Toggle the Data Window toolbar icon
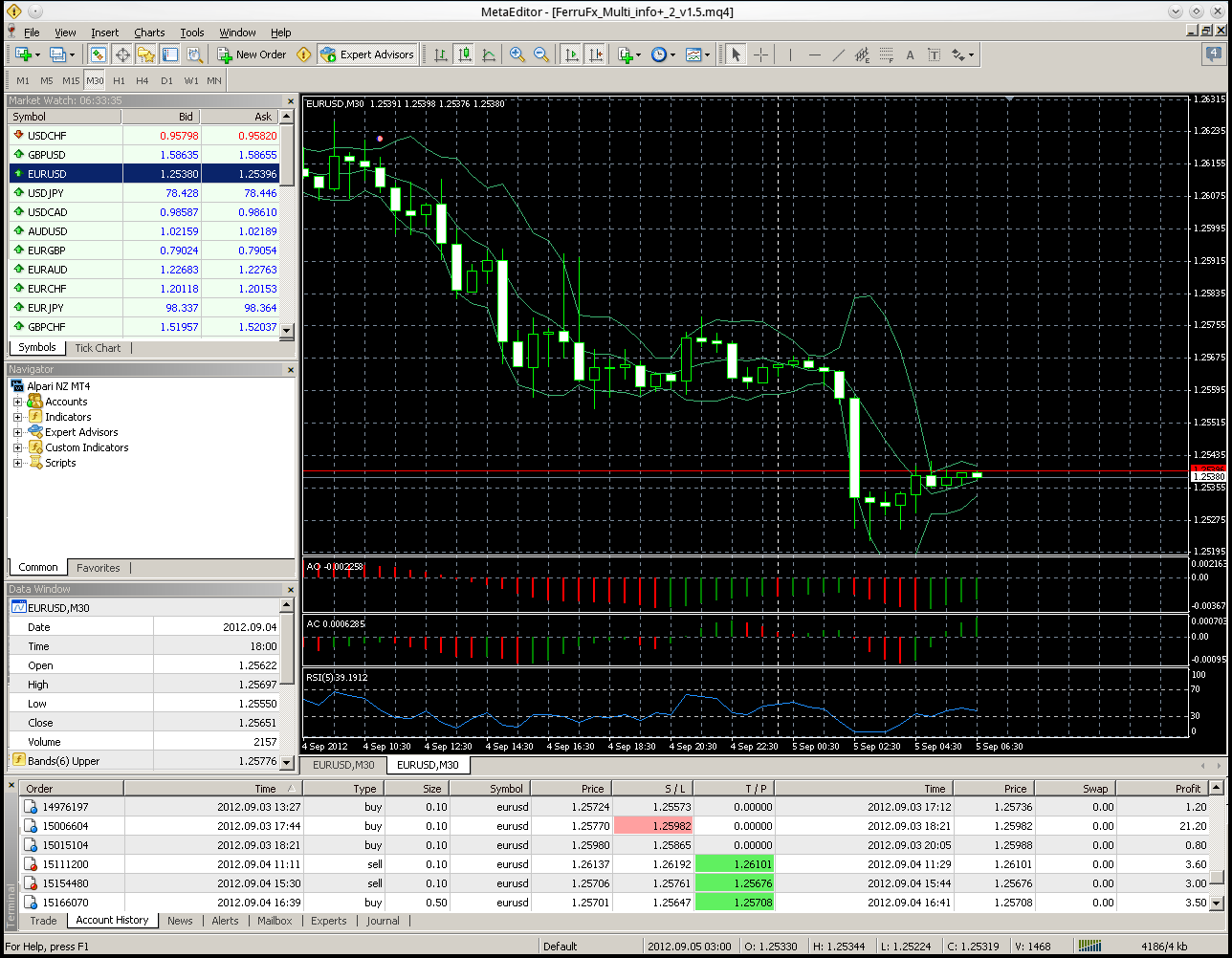1232x958 pixels. coord(122,54)
